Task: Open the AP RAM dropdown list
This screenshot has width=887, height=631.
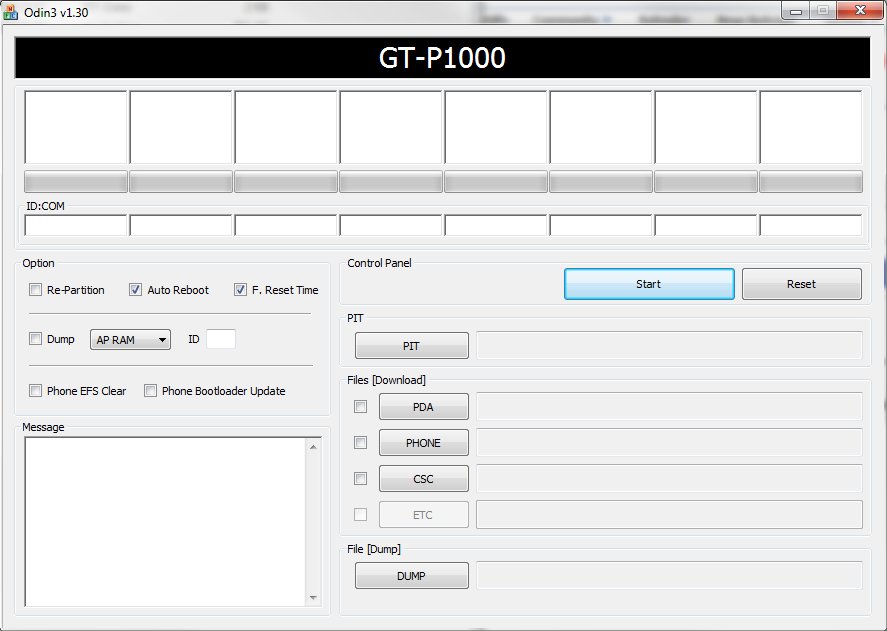Action: pos(130,340)
